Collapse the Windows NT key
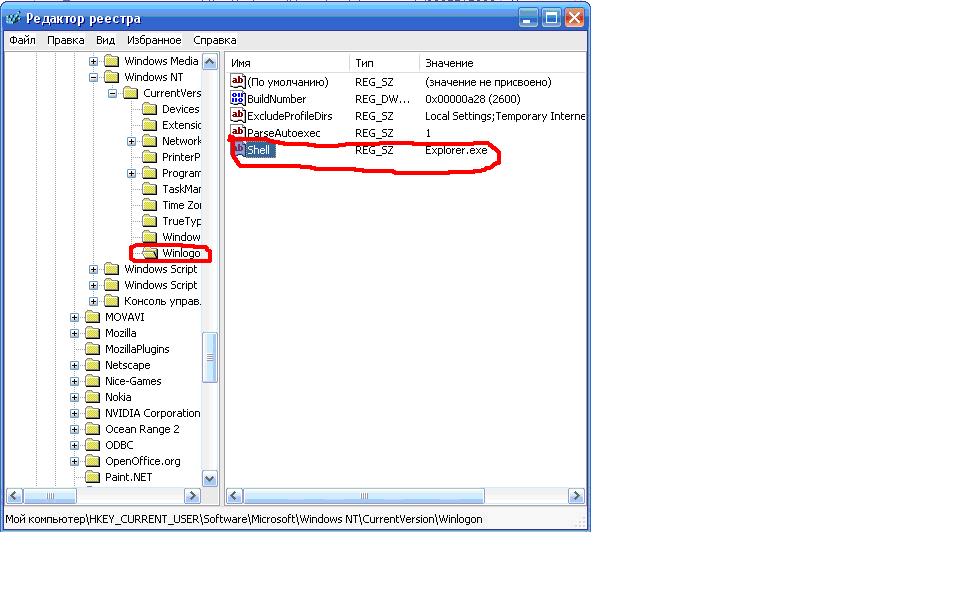Screen dimensions: 960x611 click(93, 77)
